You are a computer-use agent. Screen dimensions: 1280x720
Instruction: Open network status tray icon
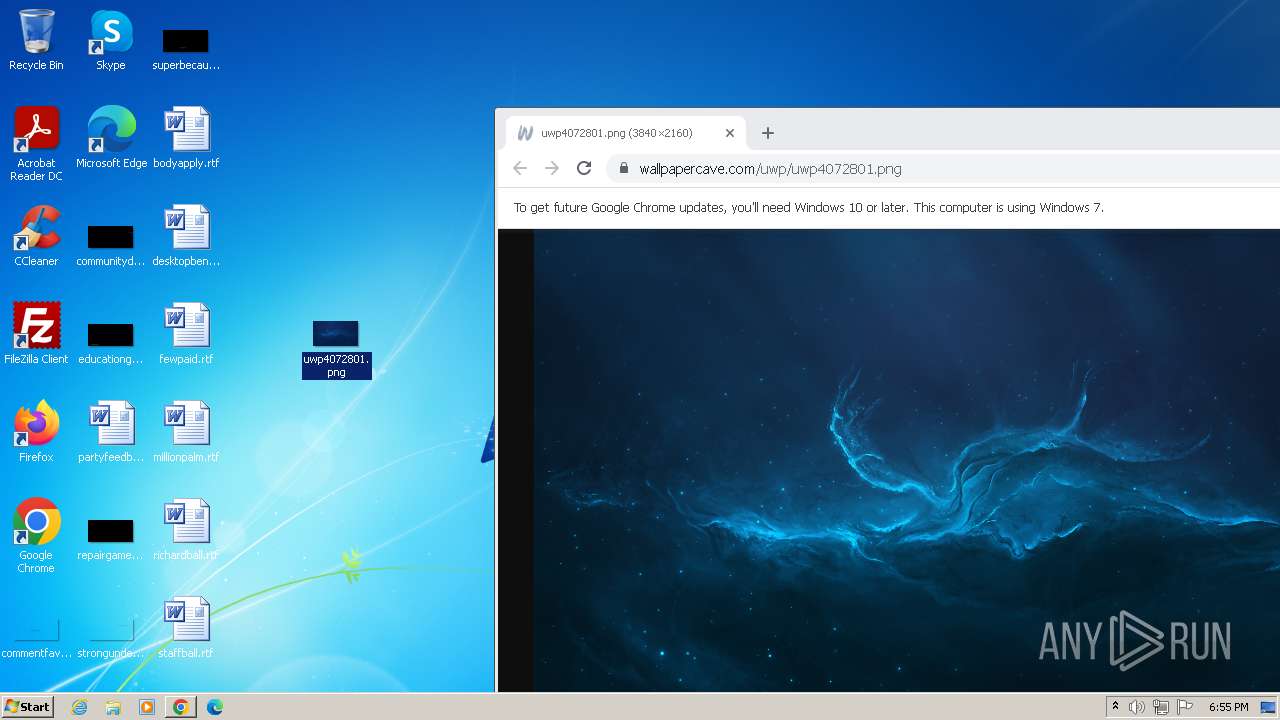click(x=1161, y=707)
